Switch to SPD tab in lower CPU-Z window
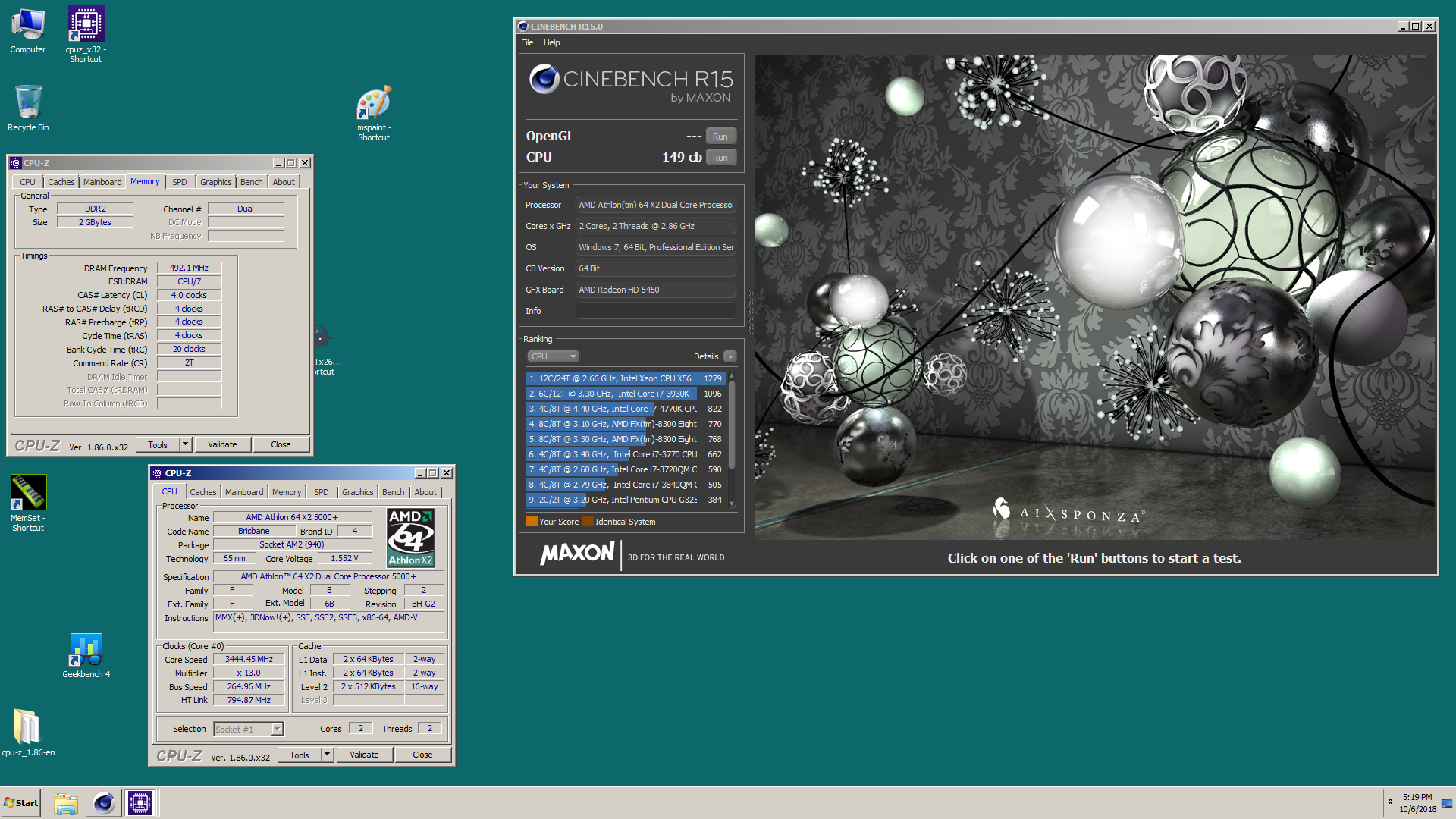1456x819 pixels. [322, 492]
